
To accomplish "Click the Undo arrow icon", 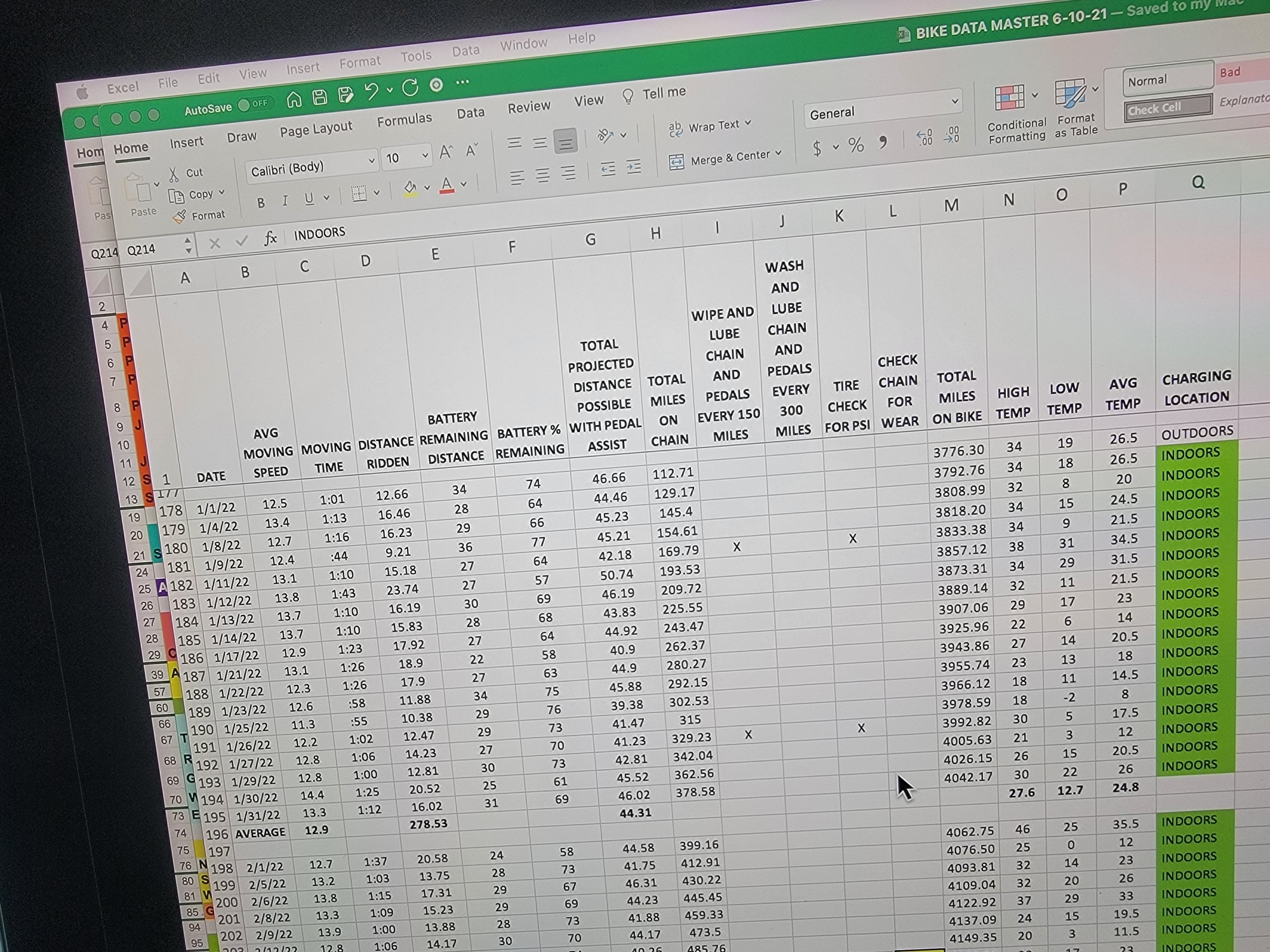I will 371,92.
